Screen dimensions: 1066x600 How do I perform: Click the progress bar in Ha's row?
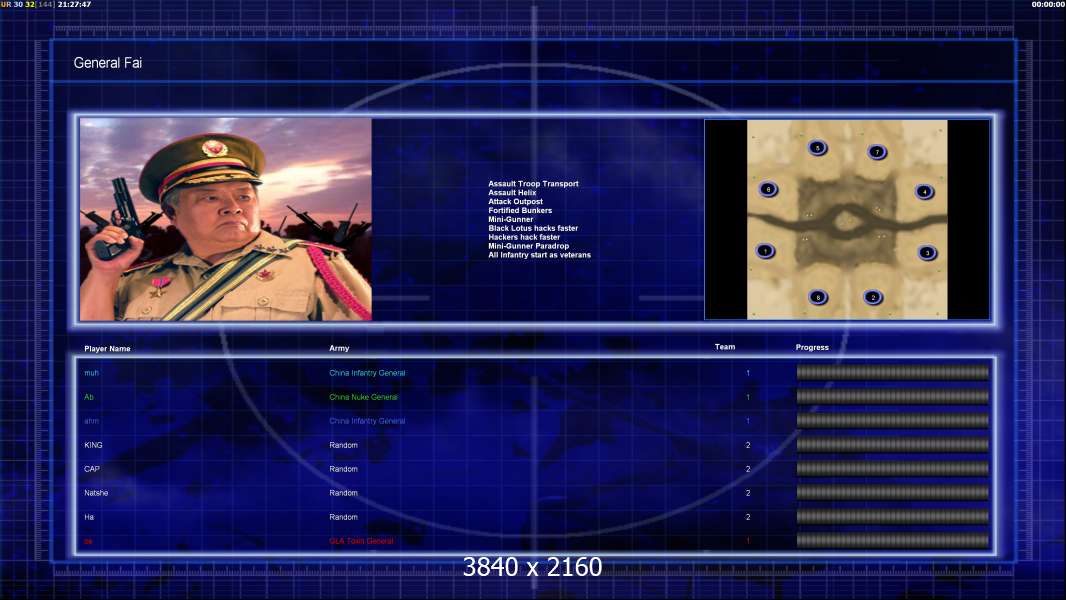893,516
